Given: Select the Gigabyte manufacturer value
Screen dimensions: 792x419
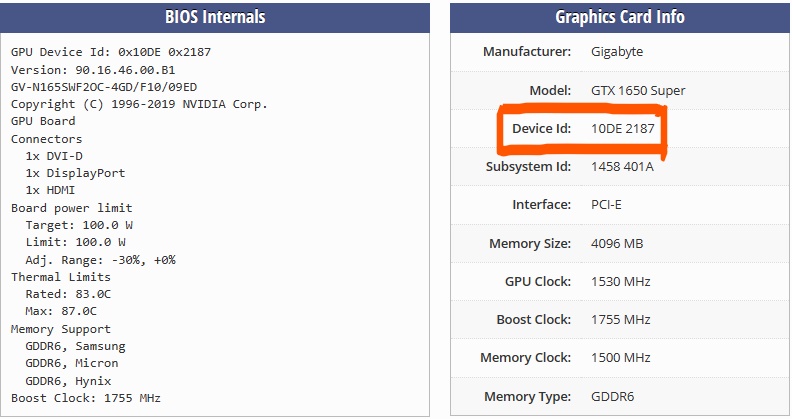Looking at the screenshot, I should point(617,52).
